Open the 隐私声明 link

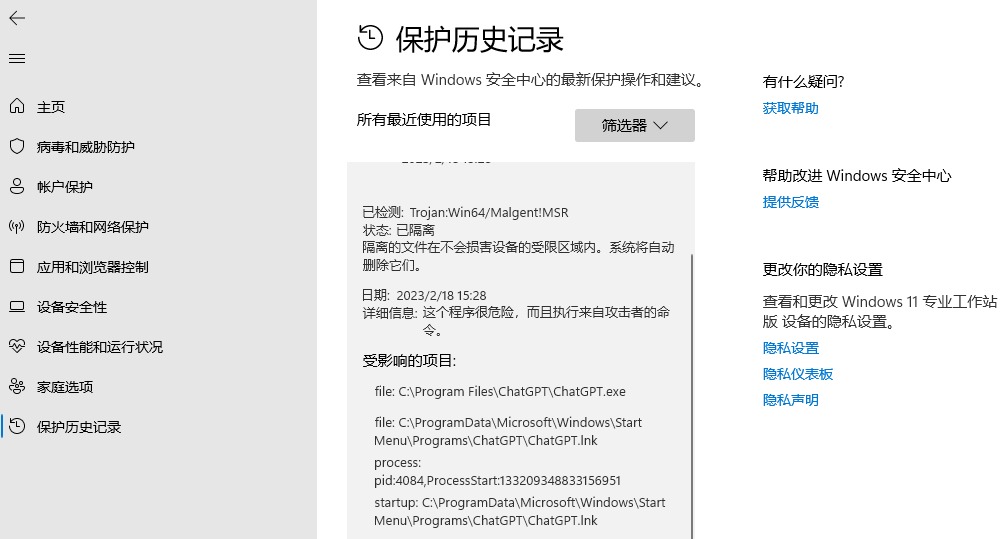pos(791,400)
